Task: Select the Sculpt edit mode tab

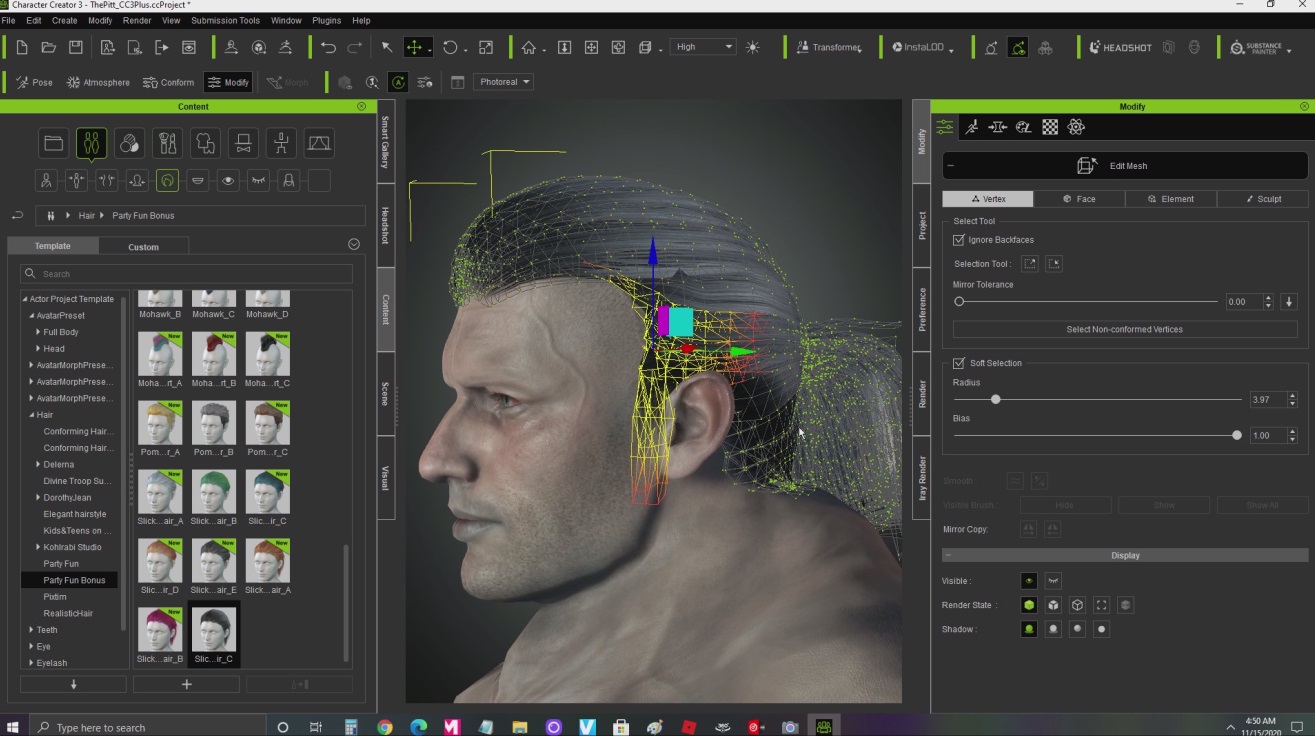Action: point(1262,199)
